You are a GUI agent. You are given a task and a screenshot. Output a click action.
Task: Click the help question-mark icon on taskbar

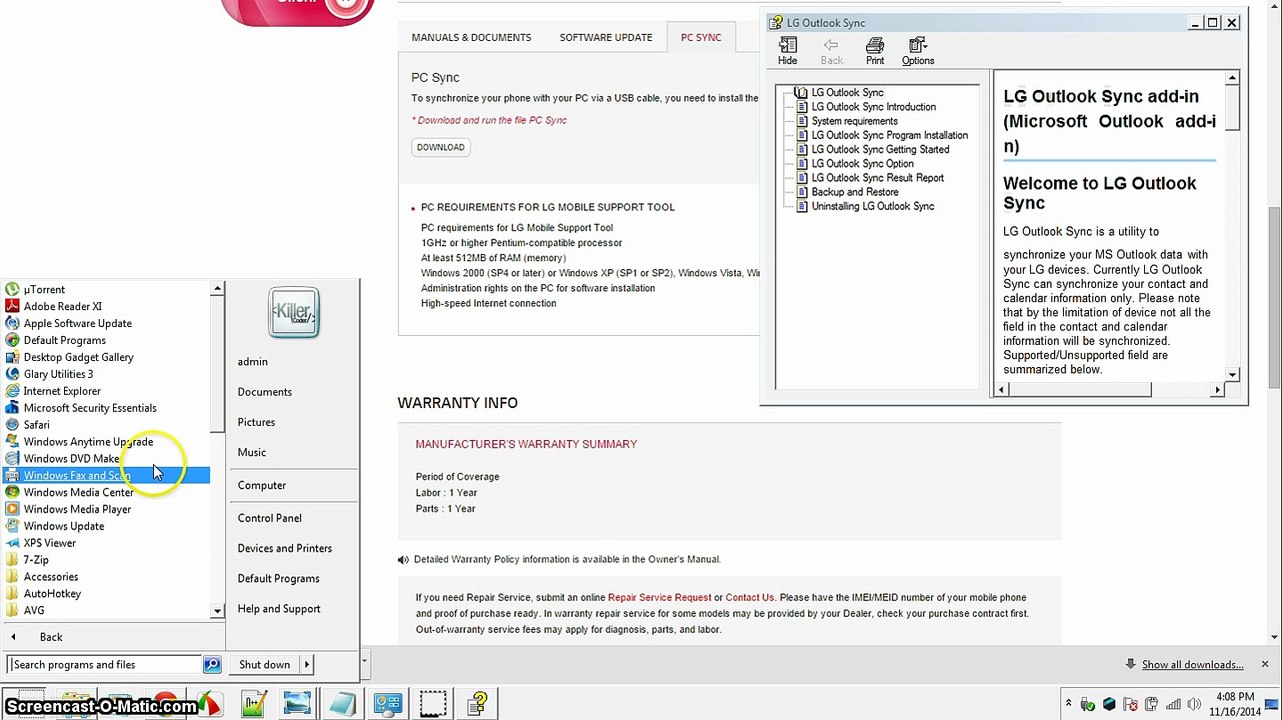[x=478, y=704]
